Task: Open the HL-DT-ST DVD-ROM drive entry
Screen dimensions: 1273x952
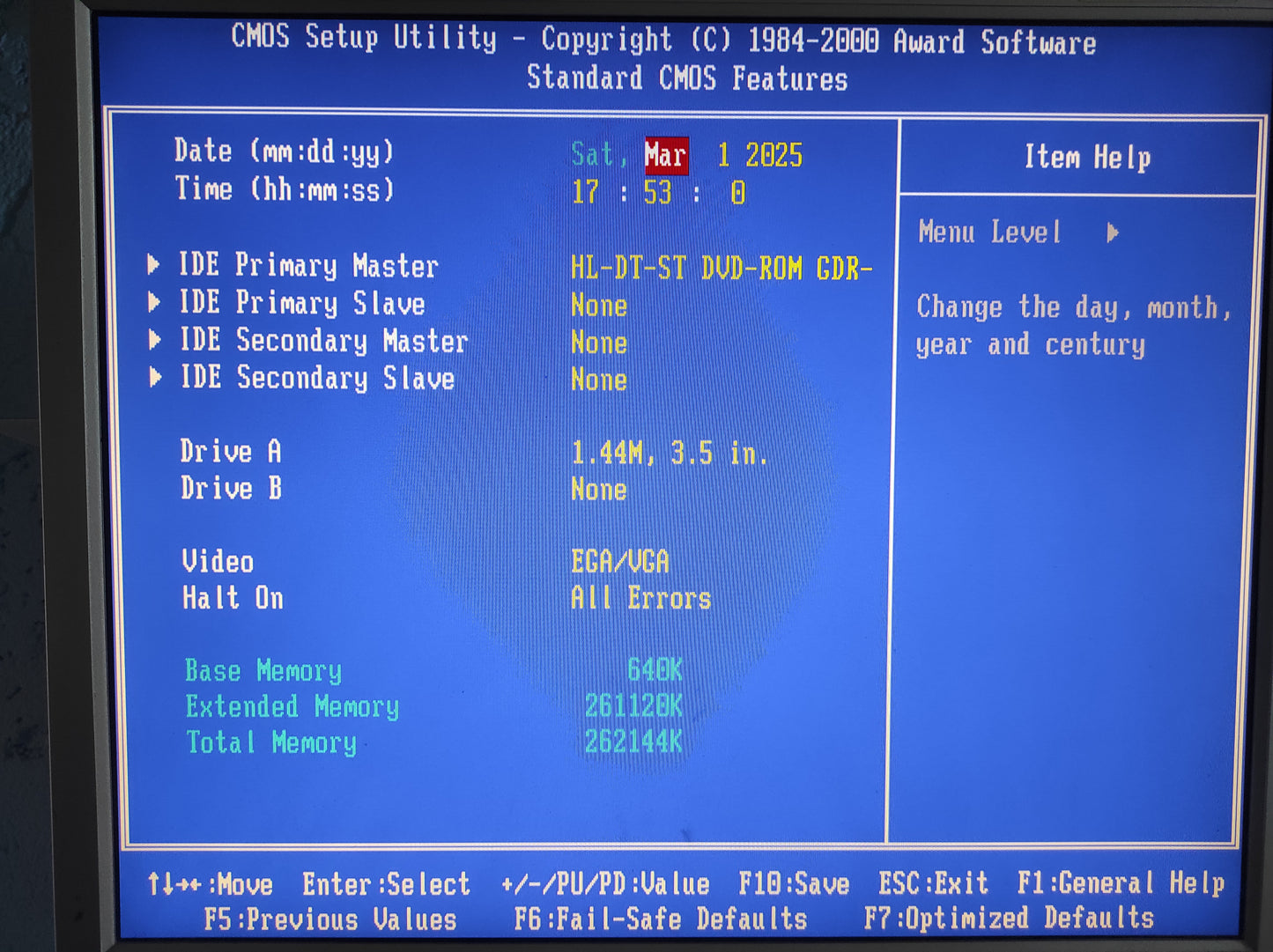Action: (x=721, y=268)
